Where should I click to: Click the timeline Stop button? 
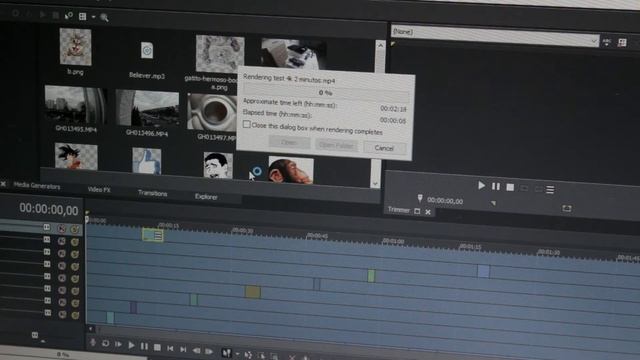pyautogui.click(x=157, y=347)
